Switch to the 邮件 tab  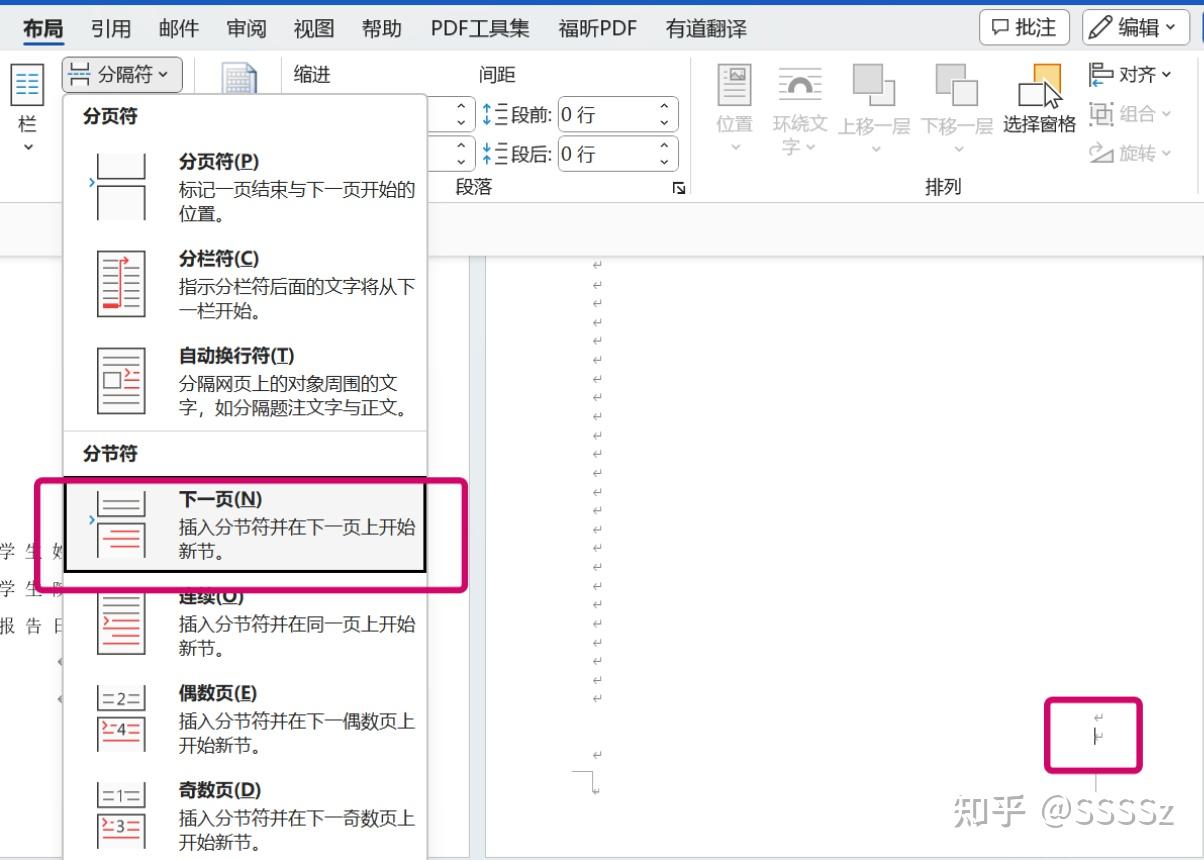tap(179, 28)
